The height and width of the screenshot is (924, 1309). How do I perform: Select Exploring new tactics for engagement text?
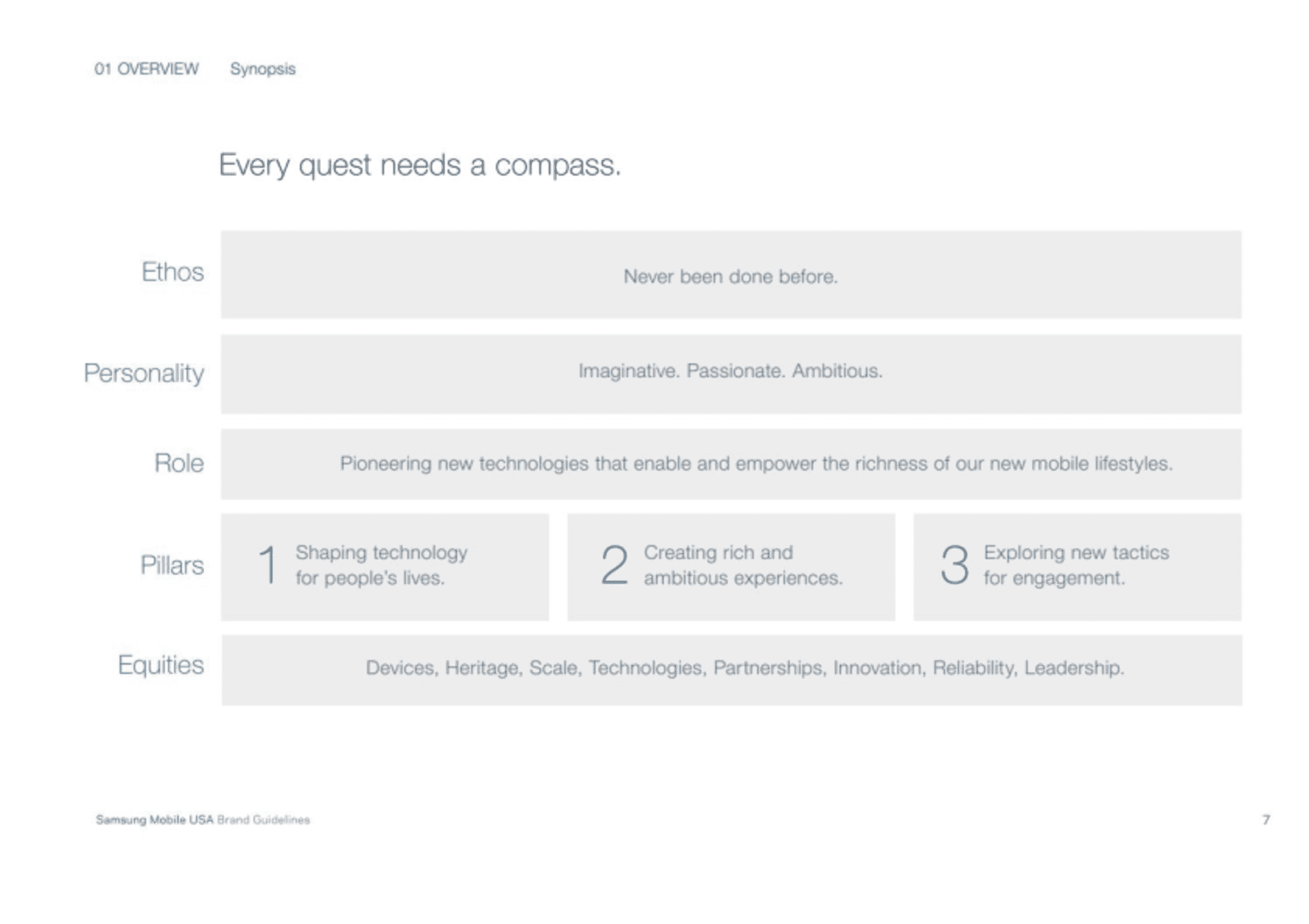click(1076, 565)
